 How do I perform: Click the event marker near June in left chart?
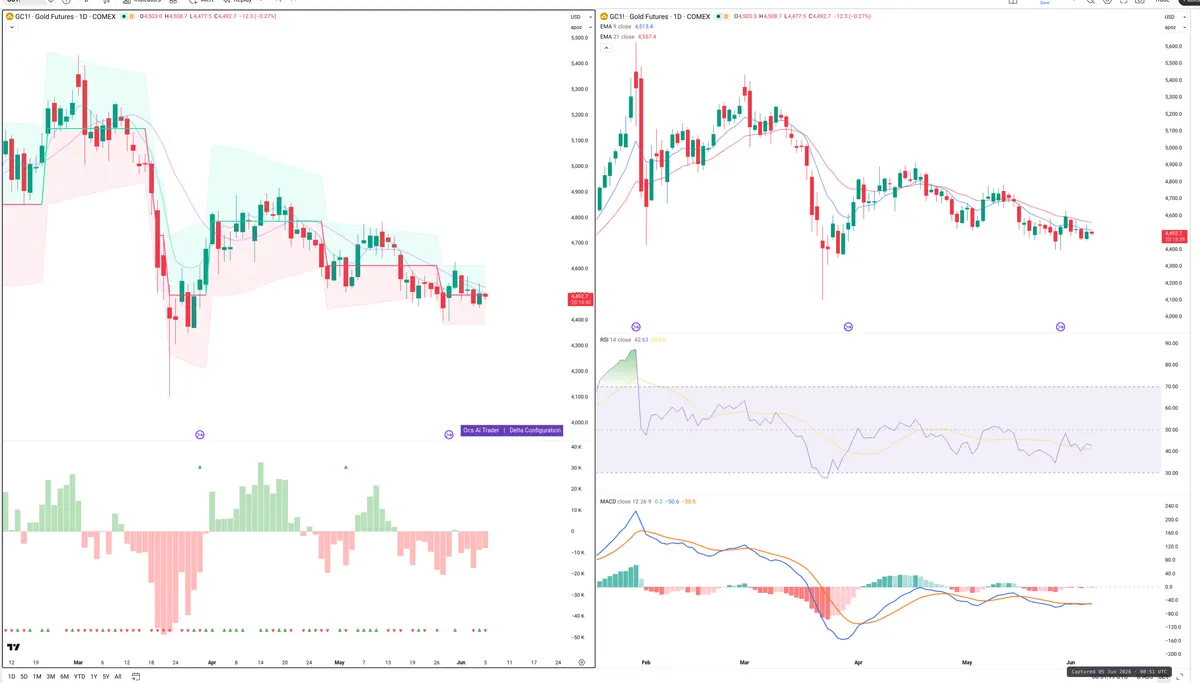tap(449, 434)
